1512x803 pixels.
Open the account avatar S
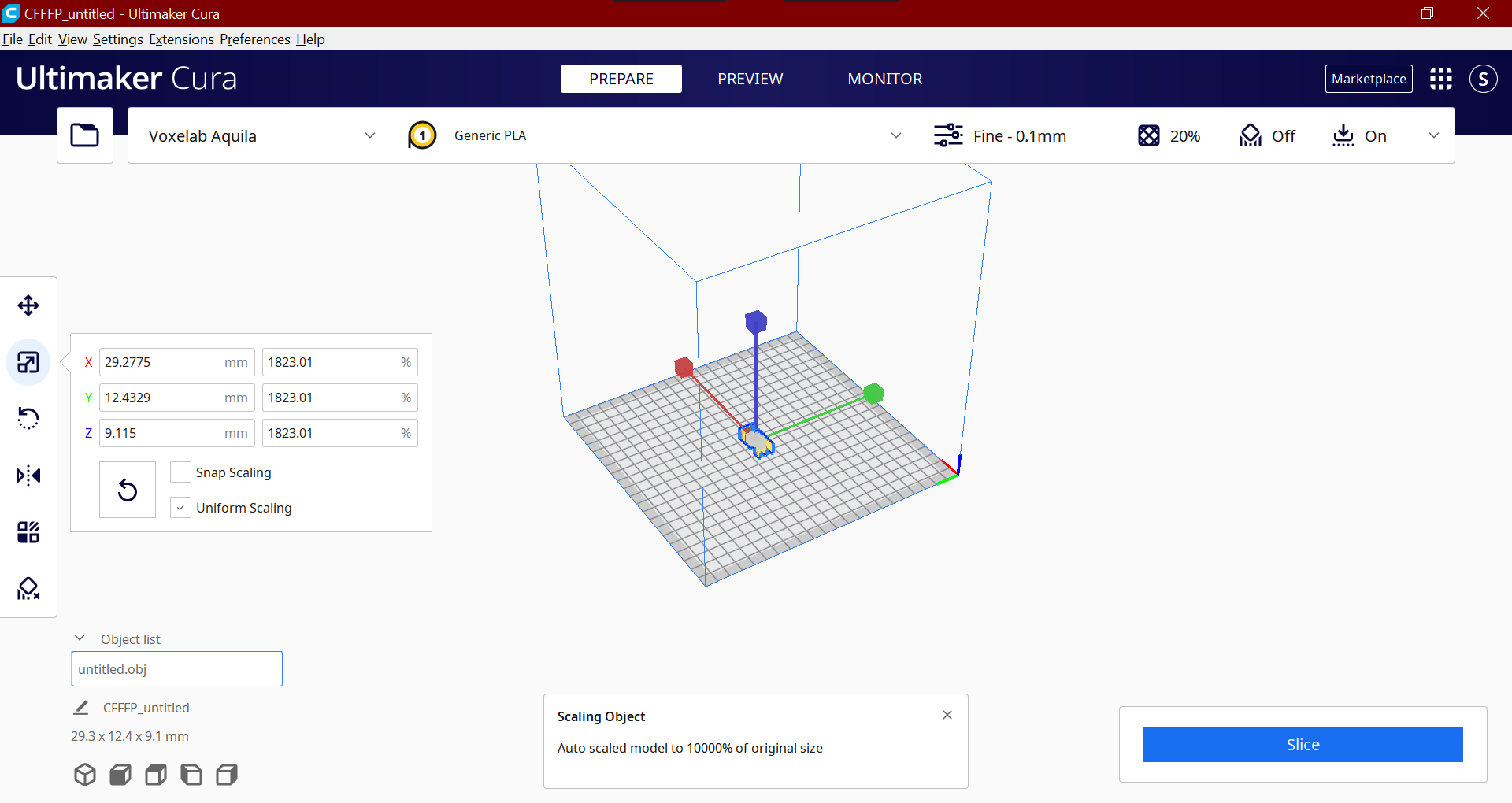tap(1484, 79)
